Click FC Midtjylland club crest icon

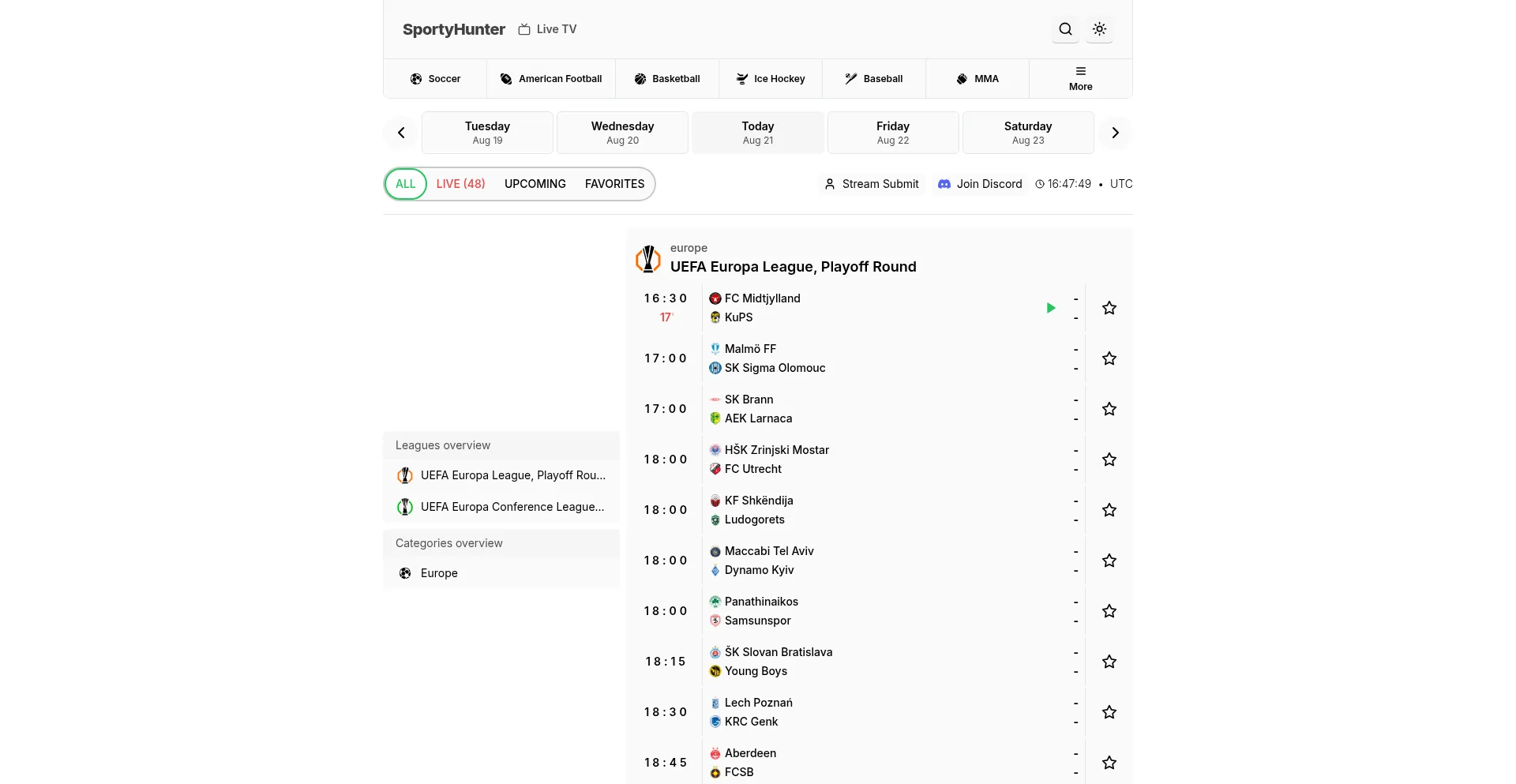tap(715, 298)
